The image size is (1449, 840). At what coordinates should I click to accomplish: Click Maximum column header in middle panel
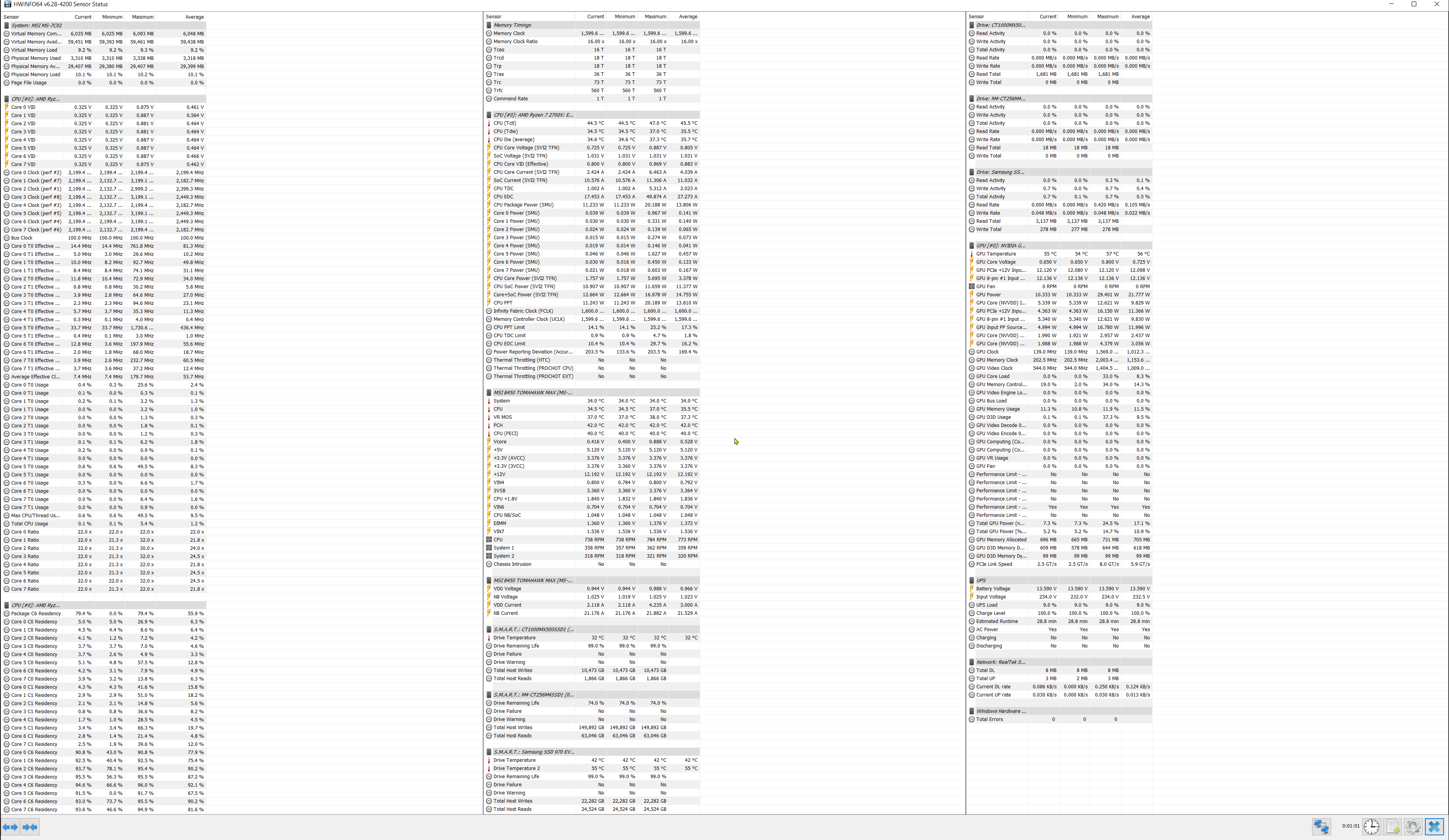(655, 17)
